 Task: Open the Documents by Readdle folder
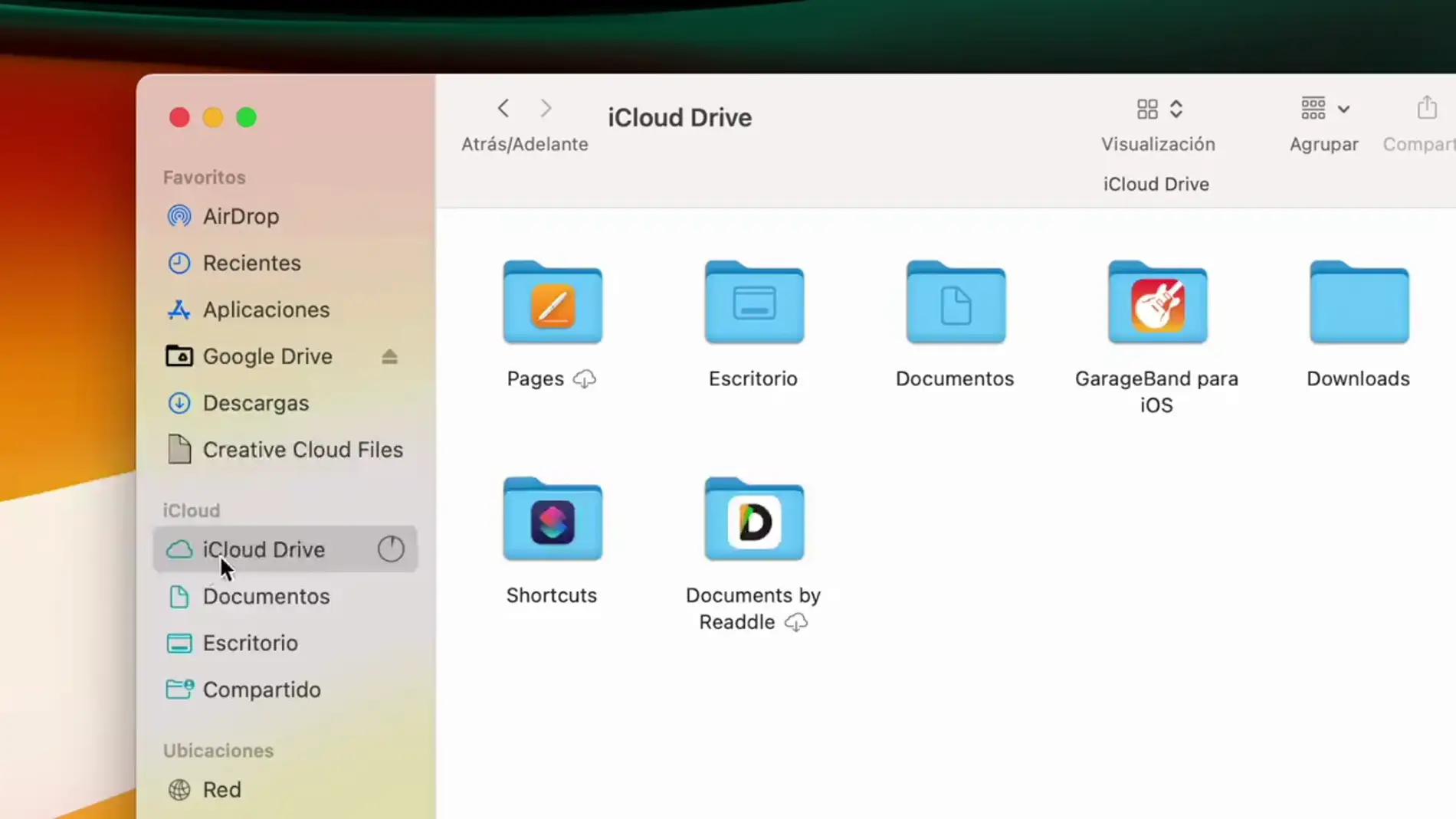[x=753, y=519]
